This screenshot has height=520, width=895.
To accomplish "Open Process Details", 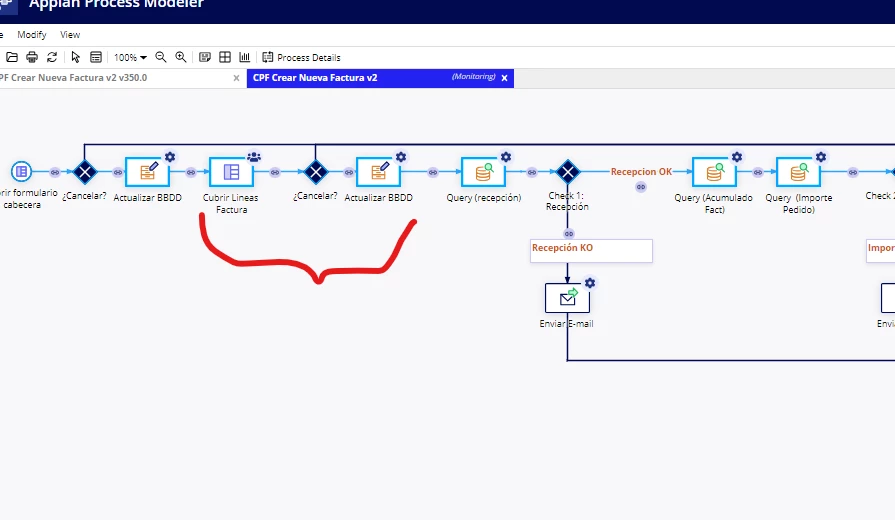I will (x=301, y=57).
